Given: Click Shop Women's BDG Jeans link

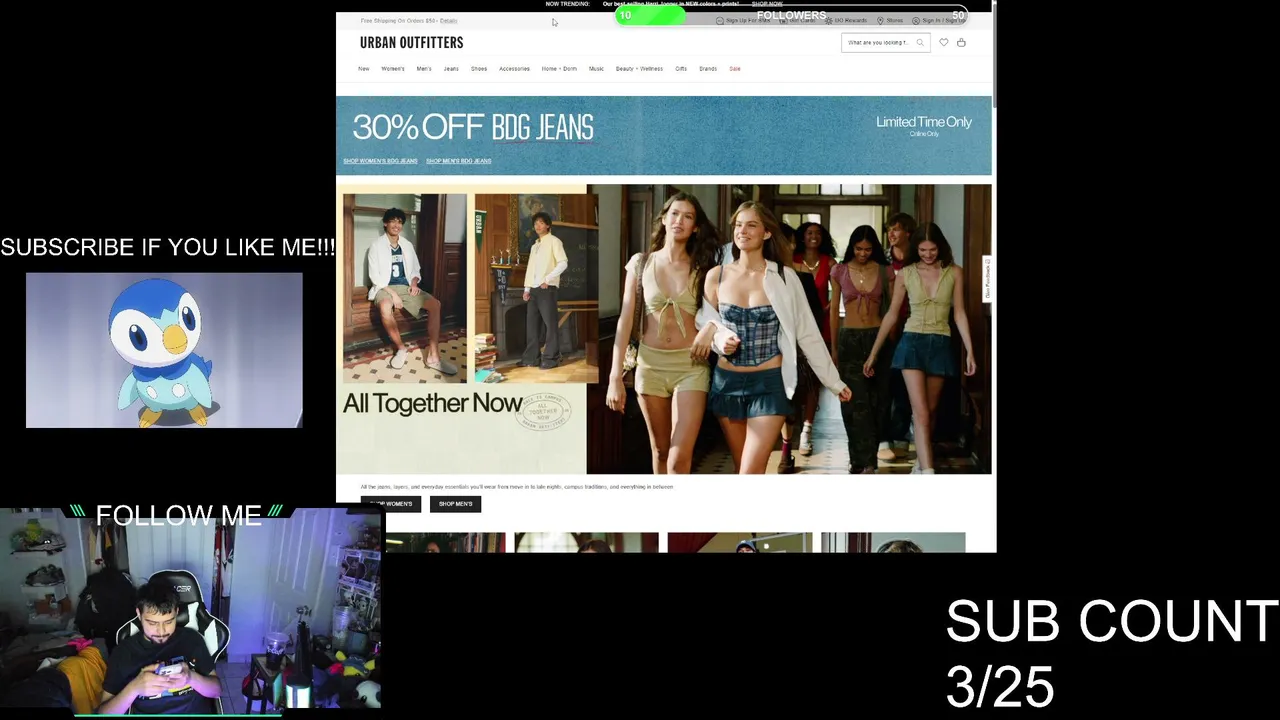Looking at the screenshot, I should point(380,161).
